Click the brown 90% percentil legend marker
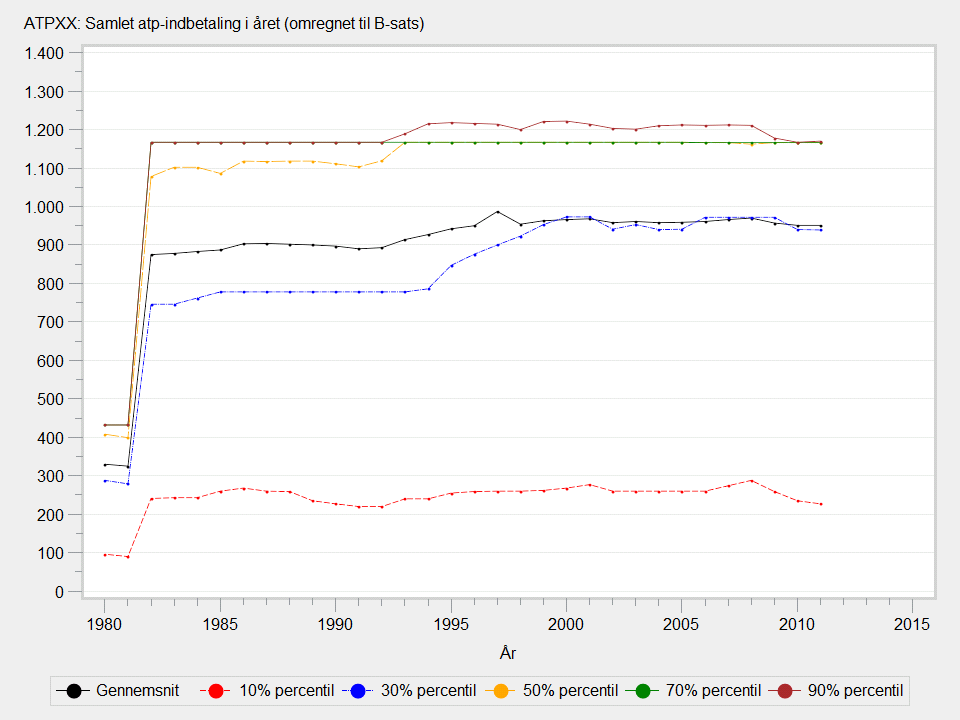Image resolution: width=960 pixels, height=720 pixels. pos(787,691)
